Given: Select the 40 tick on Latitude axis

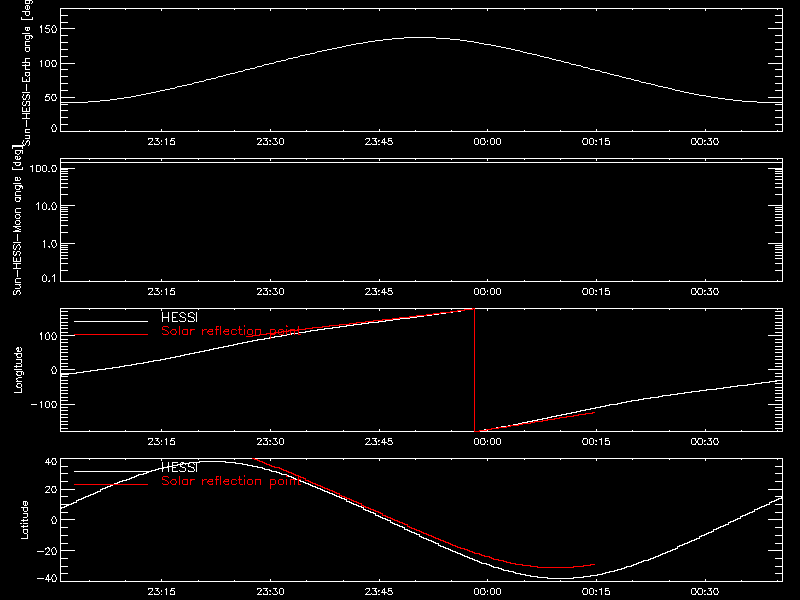Looking at the screenshot, I should 51,462.
